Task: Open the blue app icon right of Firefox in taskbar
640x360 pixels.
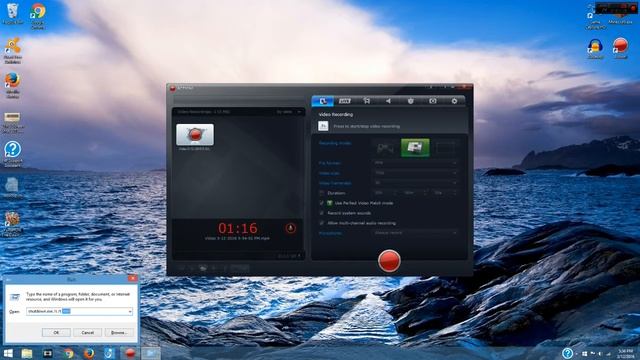Action: [x=109, y=353]
